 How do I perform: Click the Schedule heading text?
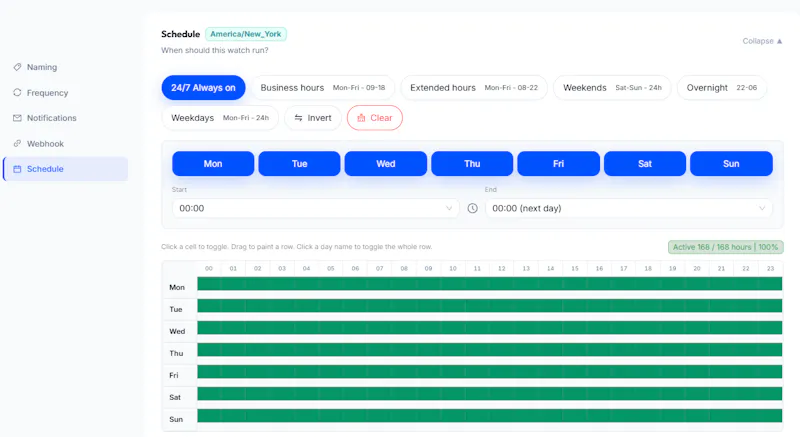[181, 34]
